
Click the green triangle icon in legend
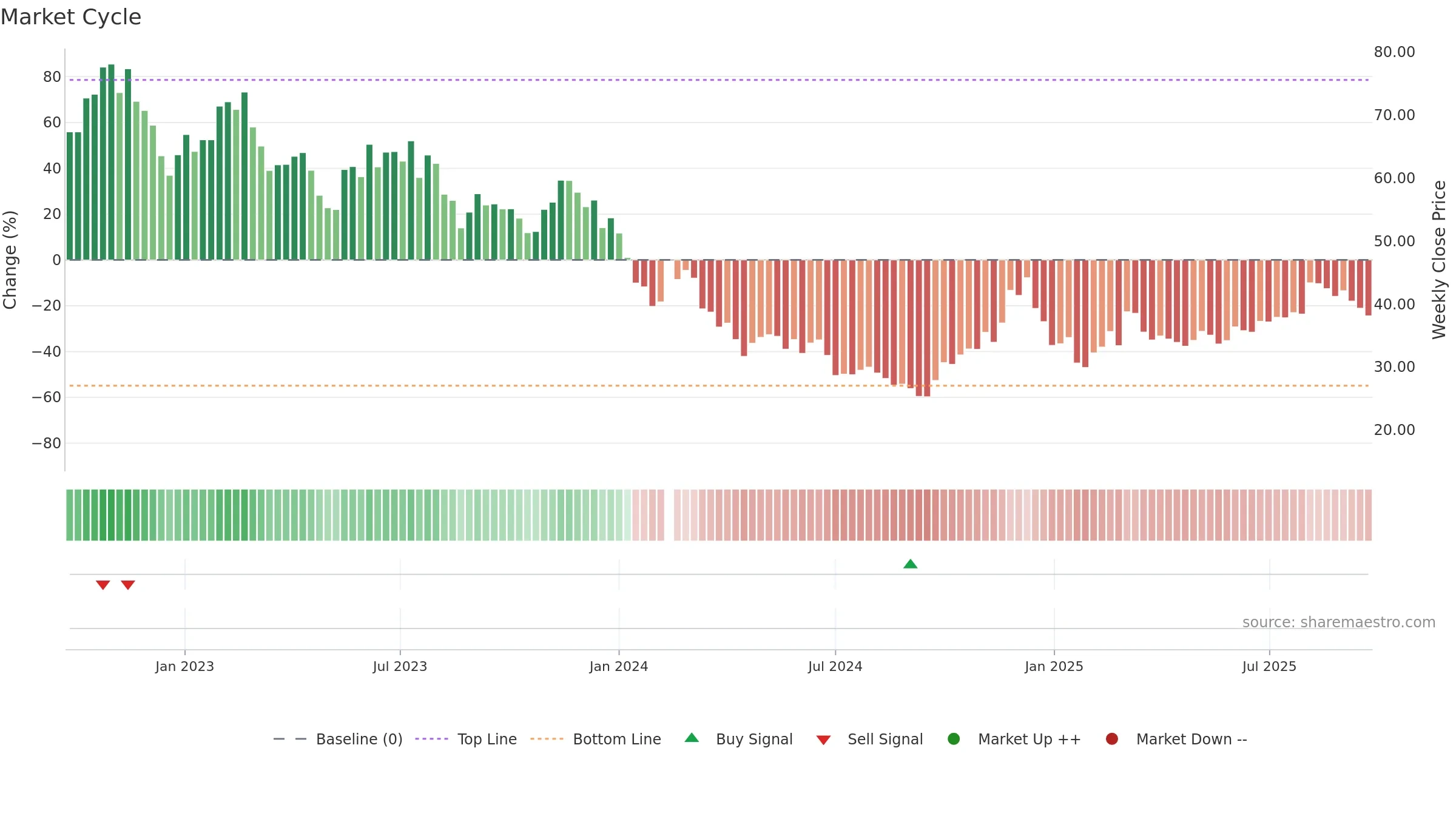692,738
